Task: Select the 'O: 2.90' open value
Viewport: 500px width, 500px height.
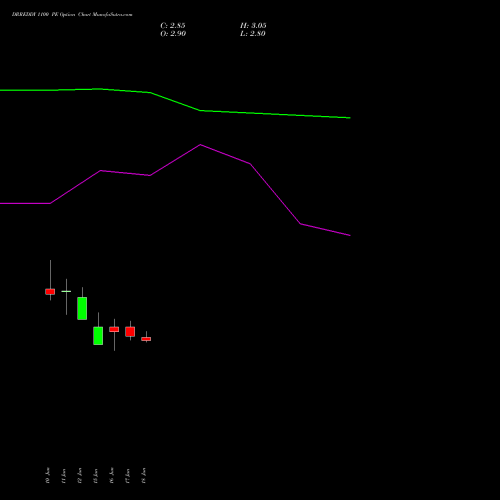Action: 173,34
